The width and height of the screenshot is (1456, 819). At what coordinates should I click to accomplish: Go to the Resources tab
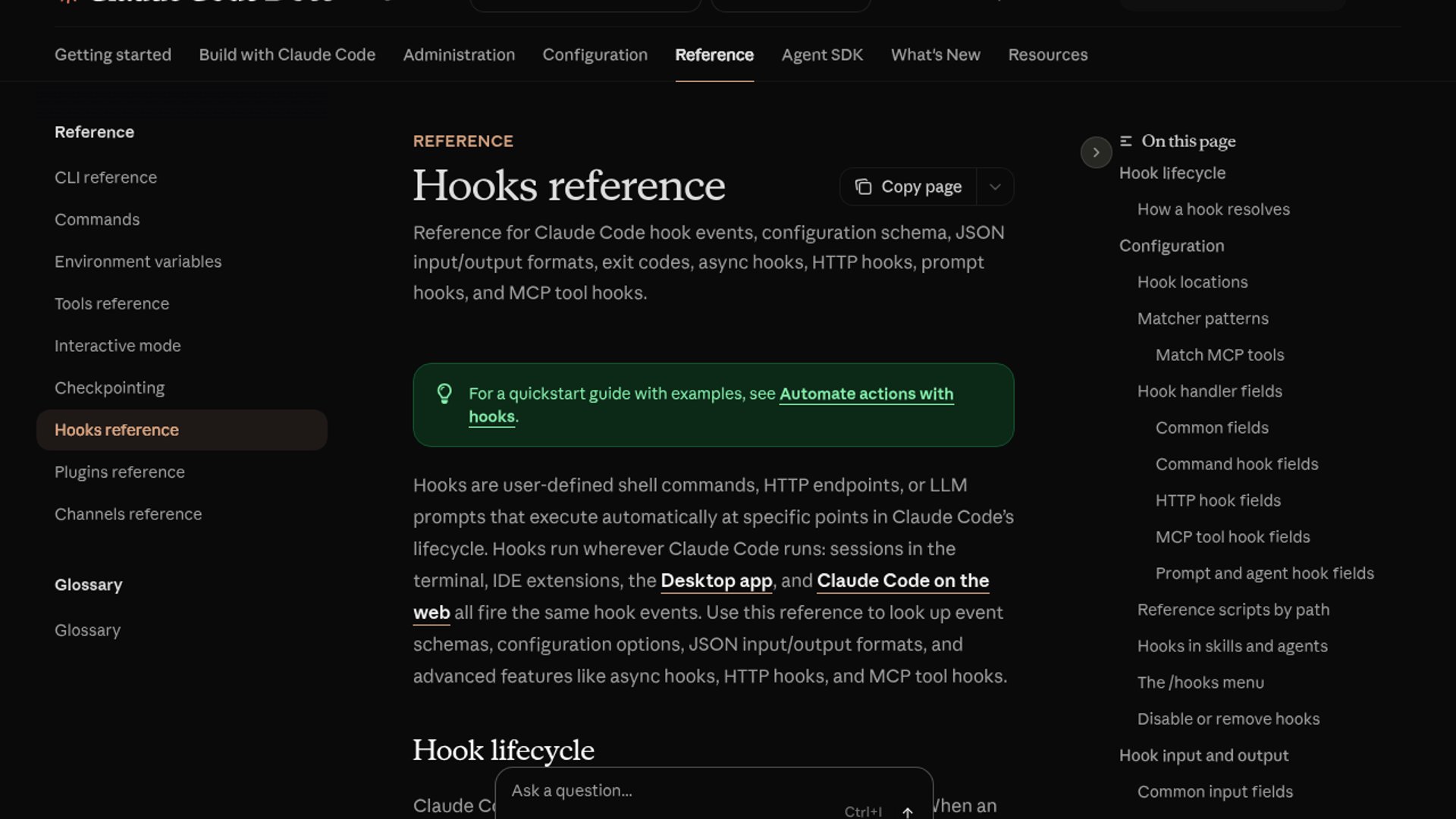click(1048, 55)
